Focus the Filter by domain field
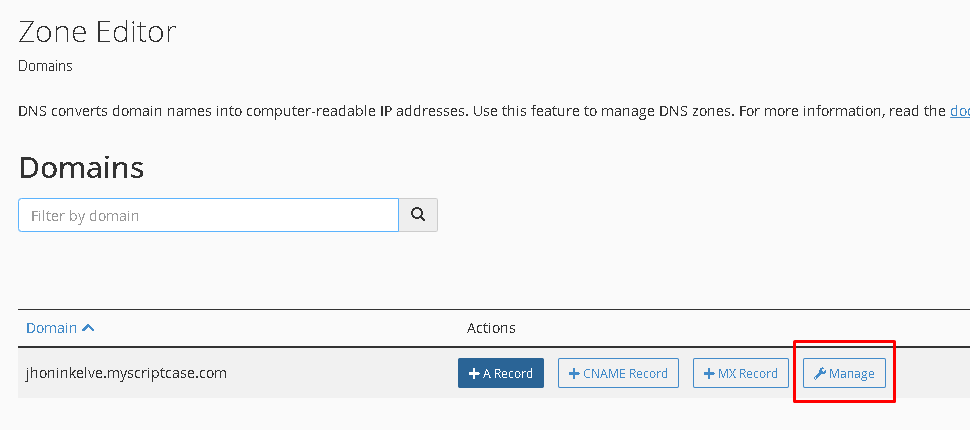This screenshot has height=430, width=970. click(x=208, y=215)
